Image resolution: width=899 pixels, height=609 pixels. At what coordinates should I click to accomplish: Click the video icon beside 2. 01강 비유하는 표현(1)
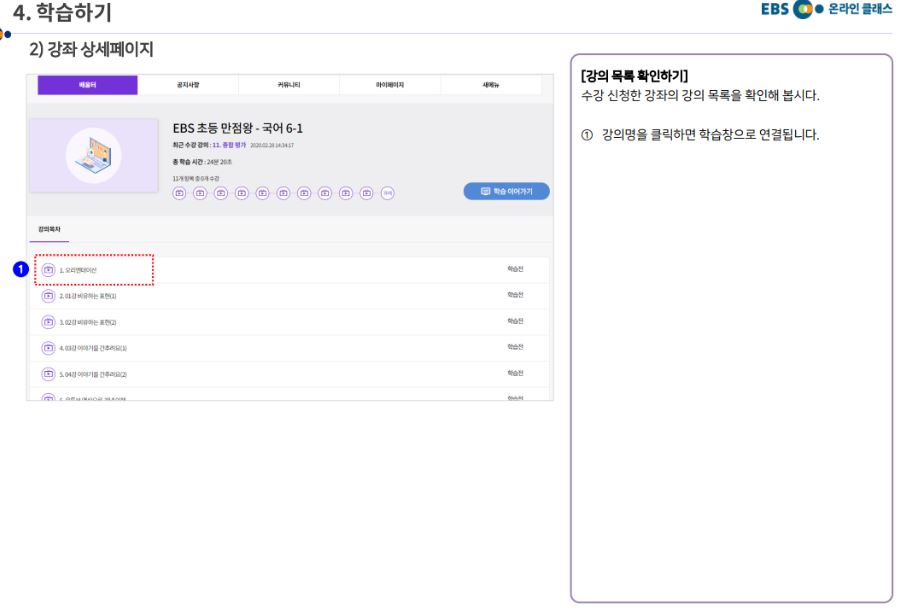pos(48,296)
